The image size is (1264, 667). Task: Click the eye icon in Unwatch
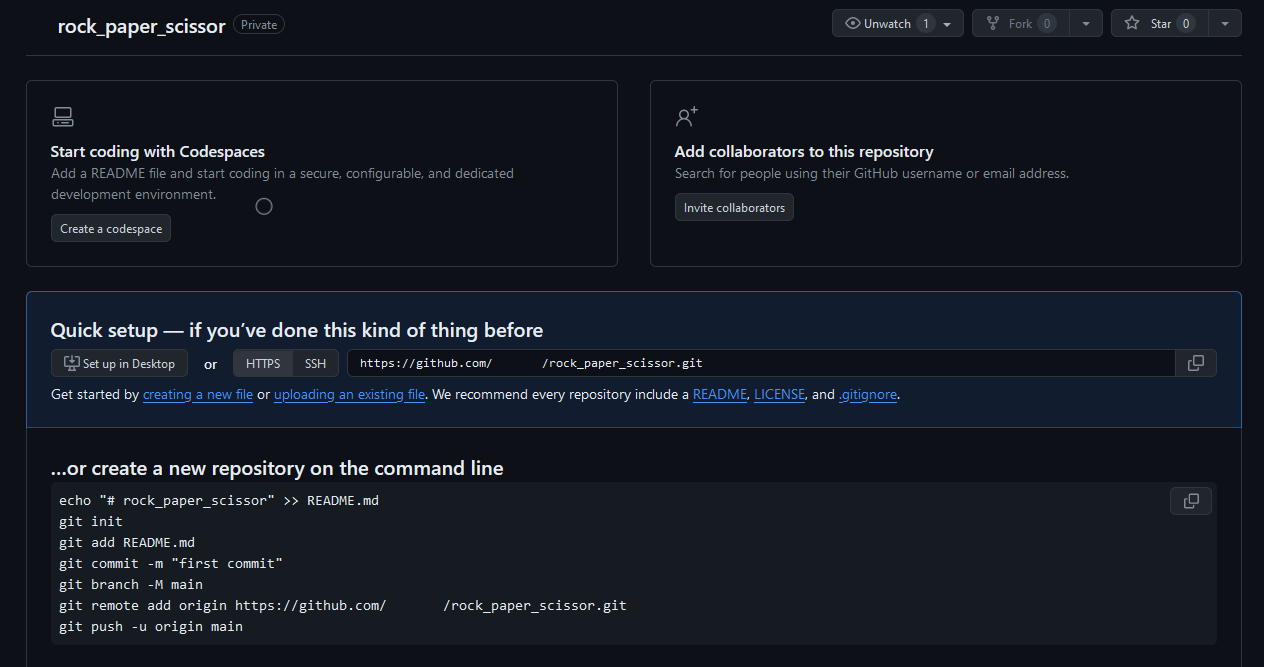tap(853, 23)
